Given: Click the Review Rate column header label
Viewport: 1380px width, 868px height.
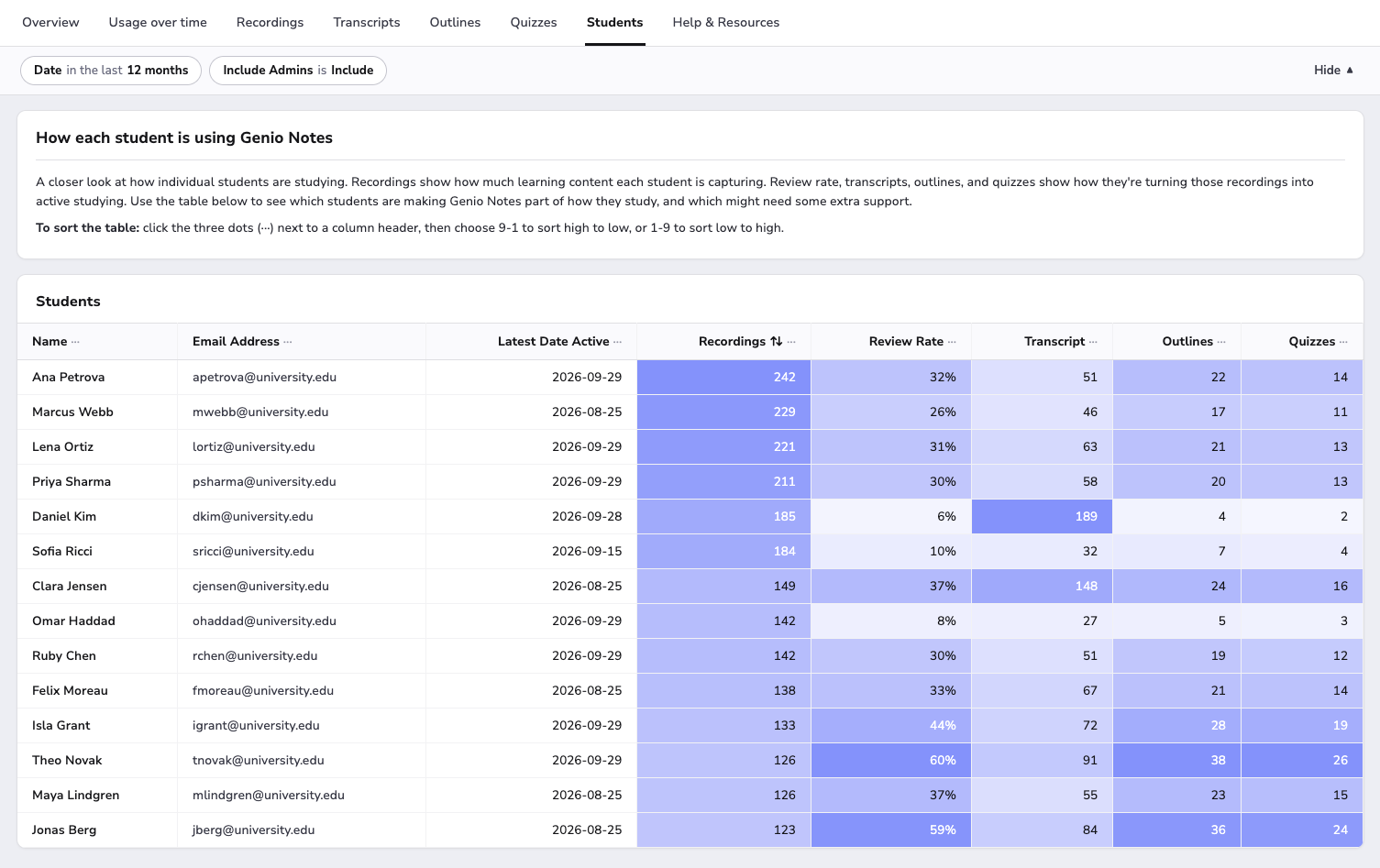Looking at the screenshot, I should click(x=906, y=341).
